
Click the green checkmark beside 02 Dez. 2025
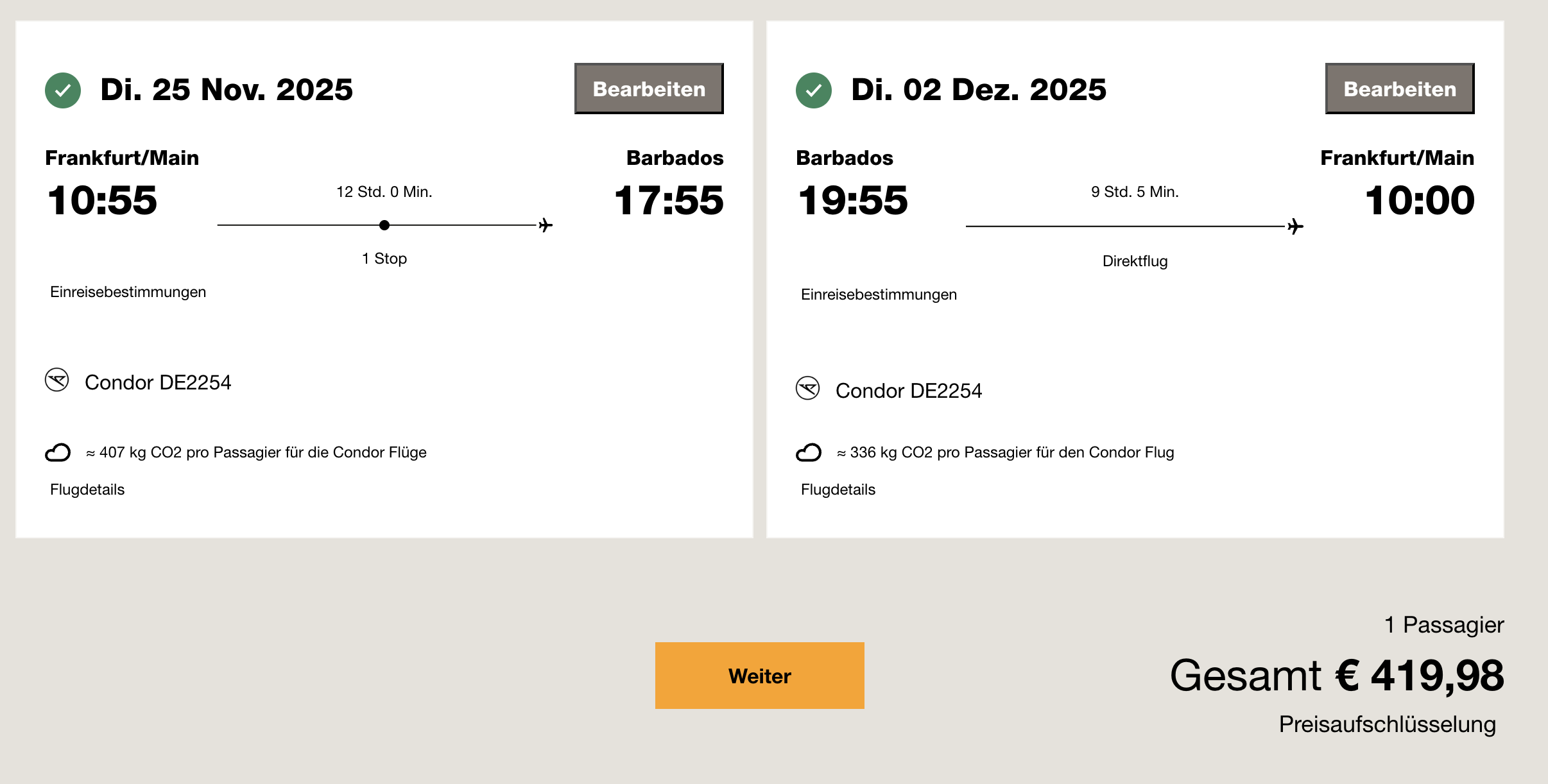814,90
